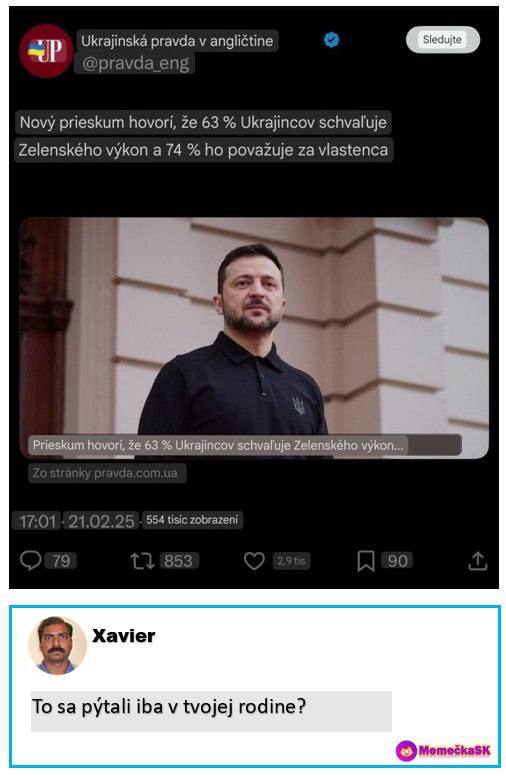This screenshot has width=506, height=776.
Task: Share the post via upload arrow icon
Action: click(x=478, y=561)
